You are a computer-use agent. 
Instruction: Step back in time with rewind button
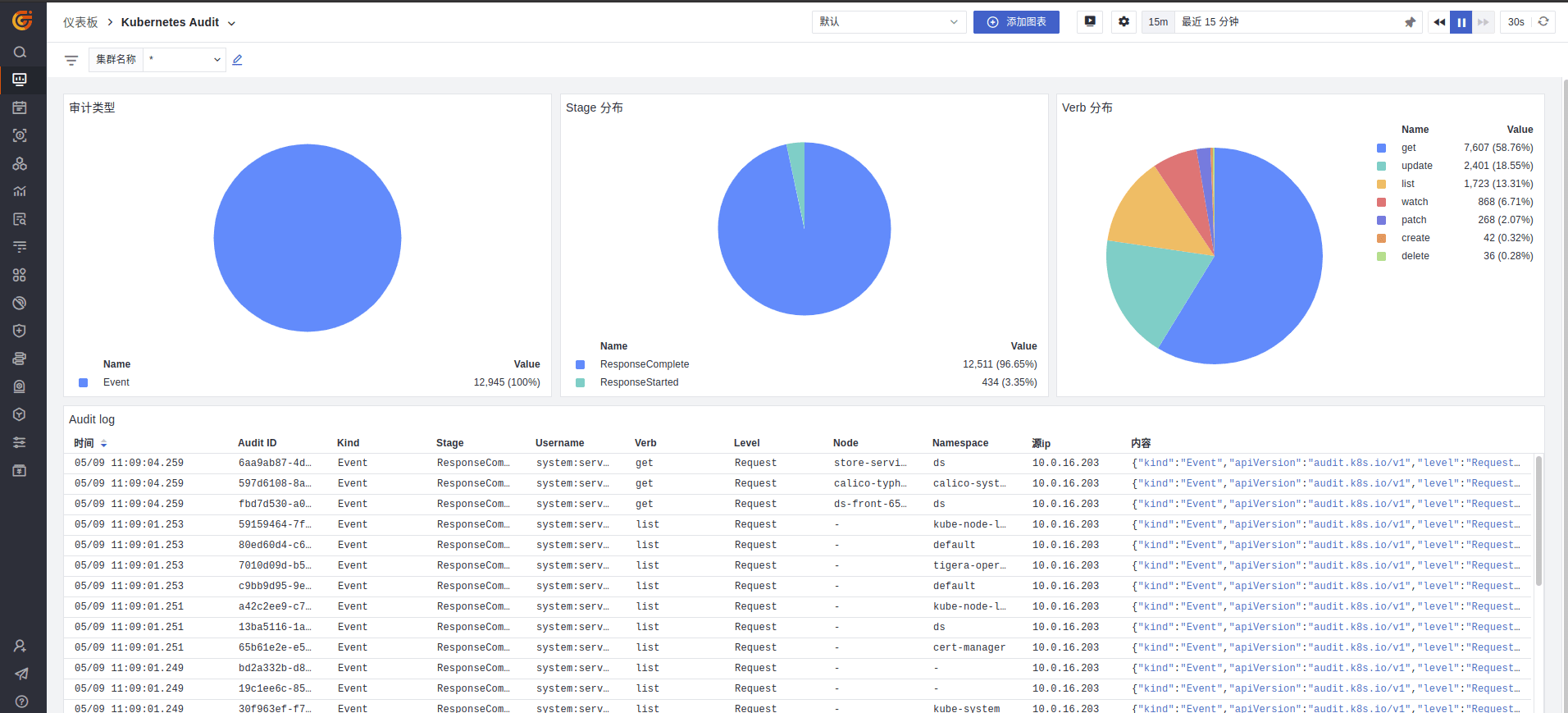[1439, 22]
